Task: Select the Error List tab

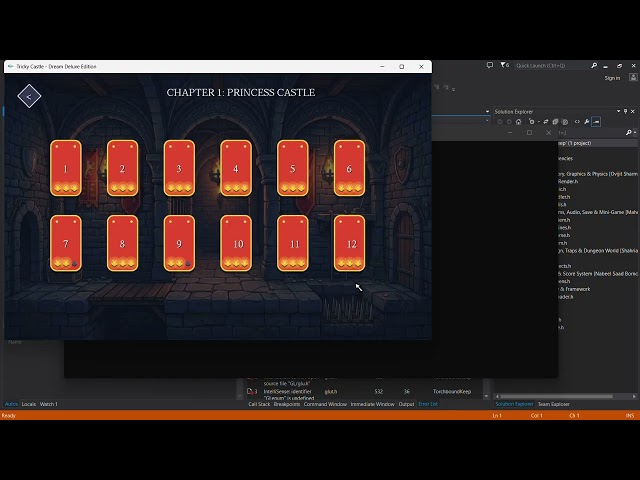Action: [x=428, y=404]
